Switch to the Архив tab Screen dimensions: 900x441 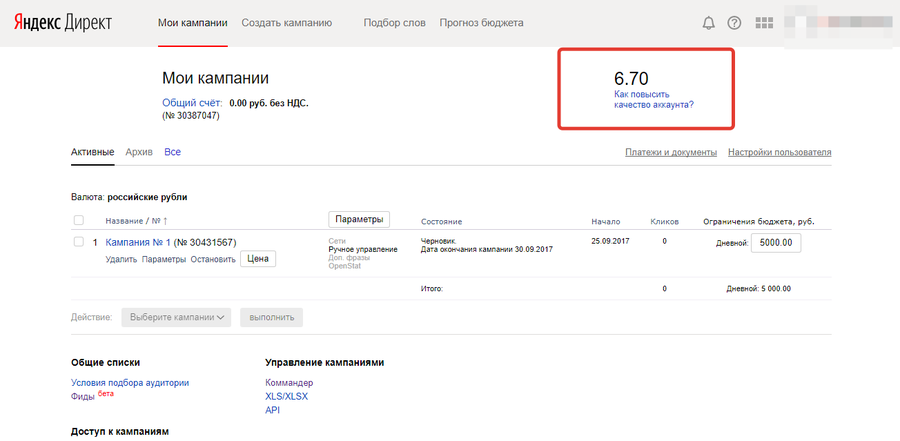pos(139,152)
